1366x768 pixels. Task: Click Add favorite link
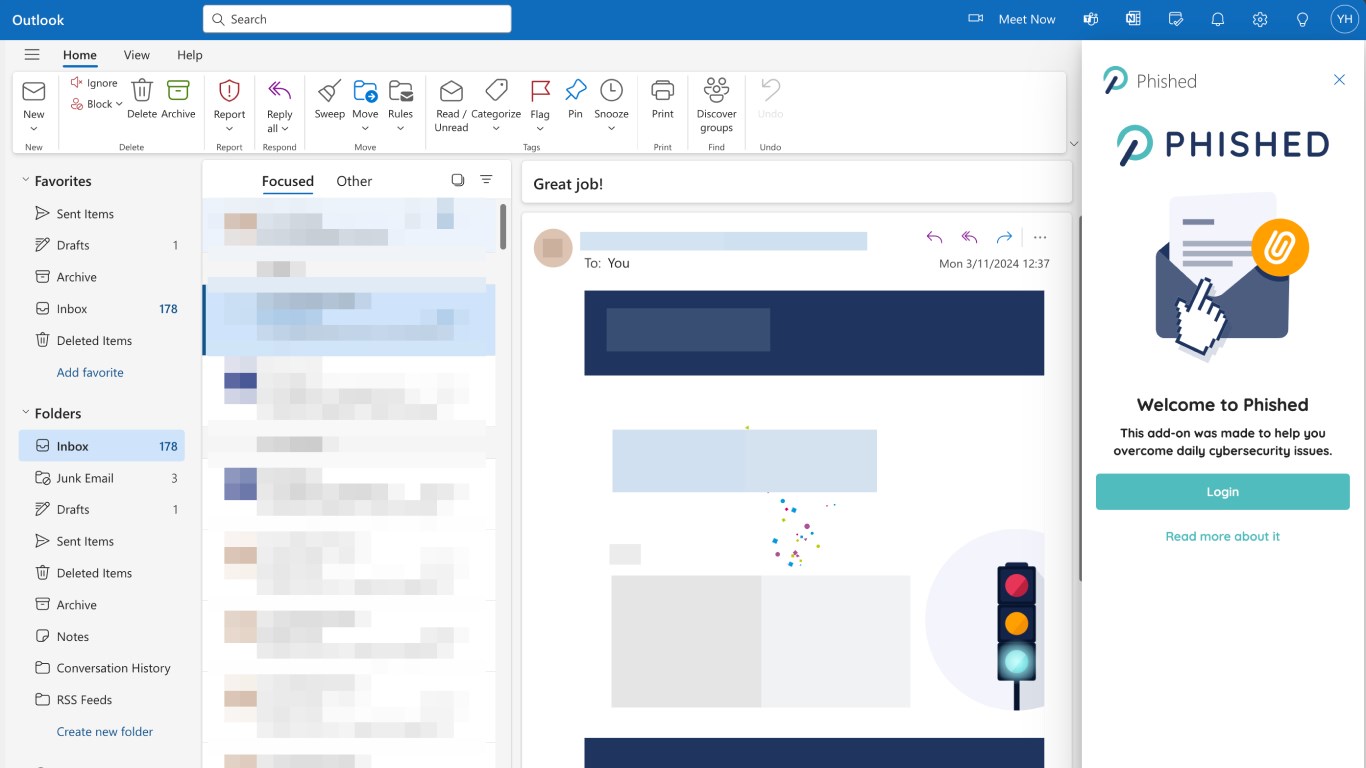pos(90,372)
